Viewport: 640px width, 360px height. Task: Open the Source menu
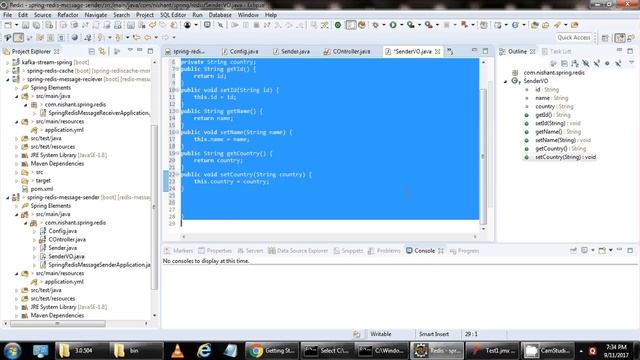coord(42,15)
